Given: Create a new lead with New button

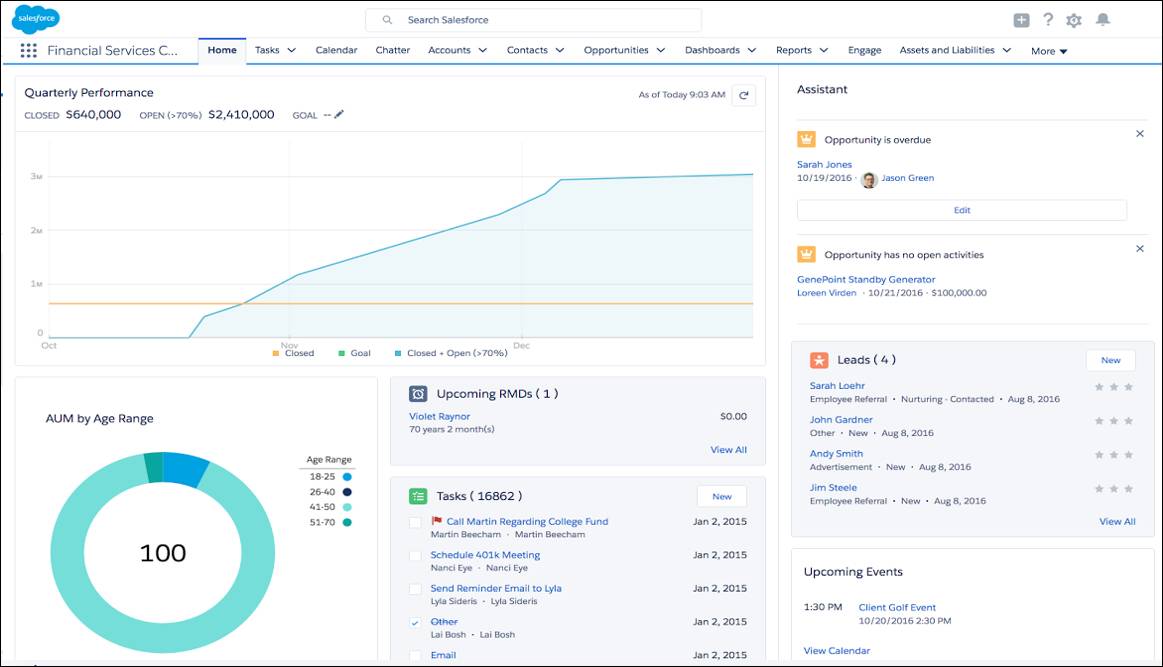Looking at the screenshot, I should coord(1110,360).
